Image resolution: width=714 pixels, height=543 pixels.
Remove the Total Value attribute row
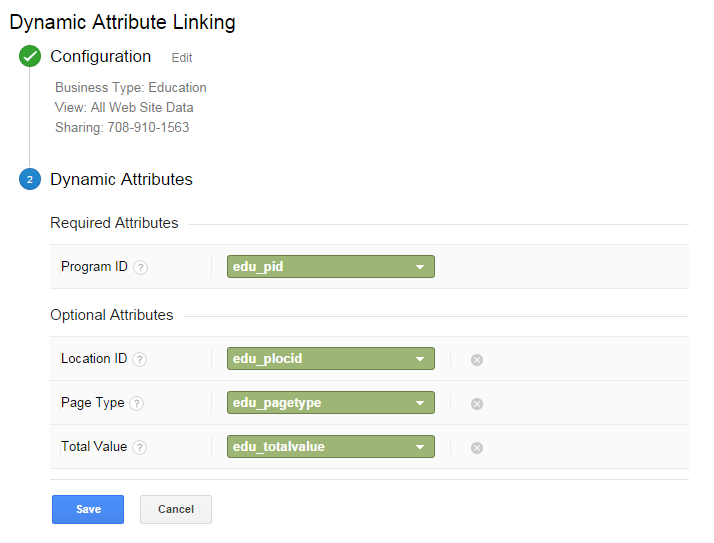[x=477, y=447]
